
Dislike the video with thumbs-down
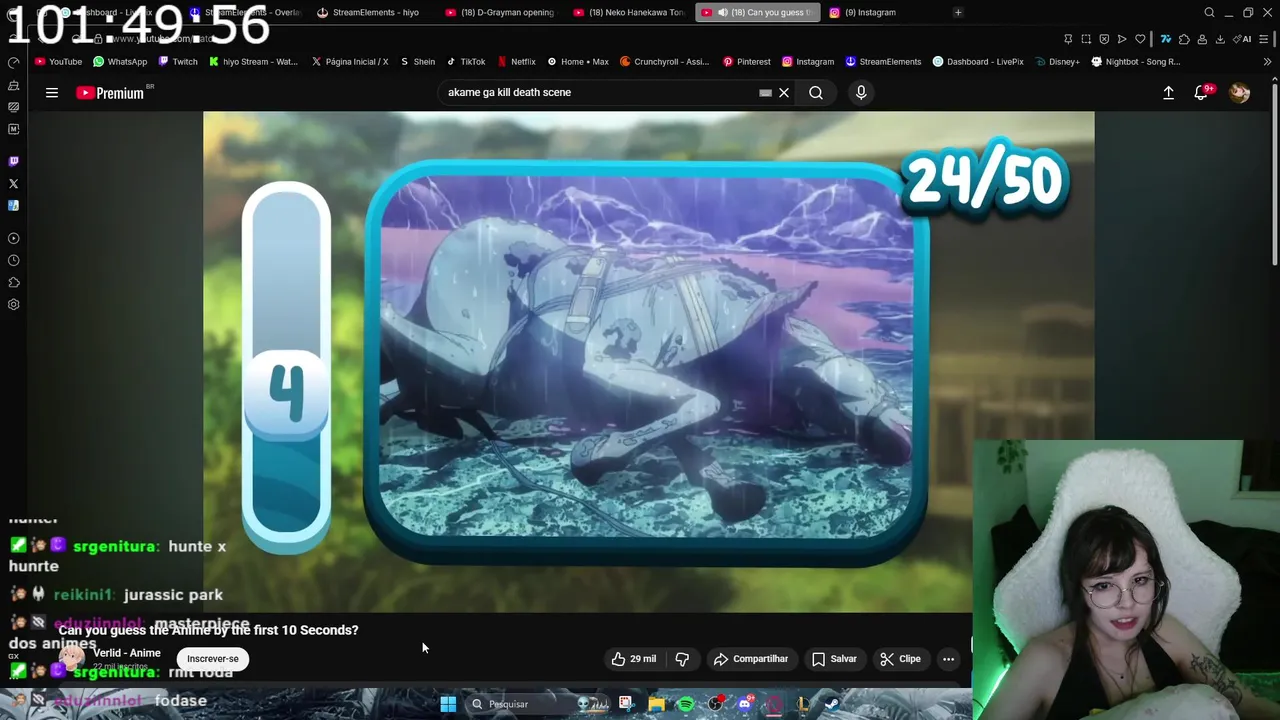click(682, 659)
